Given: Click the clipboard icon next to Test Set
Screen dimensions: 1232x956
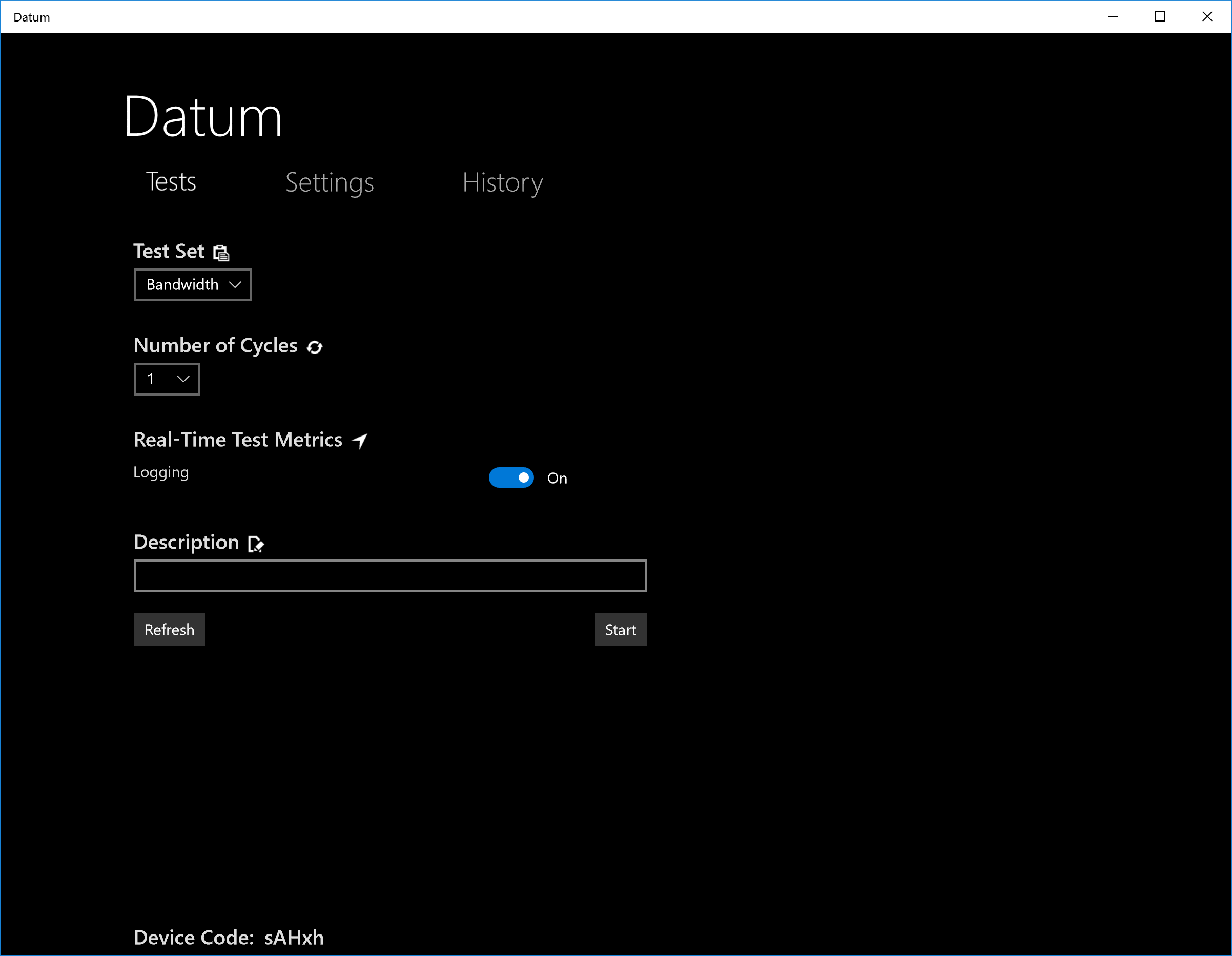Looking at the screenshot, I should [x=221, y=253].
